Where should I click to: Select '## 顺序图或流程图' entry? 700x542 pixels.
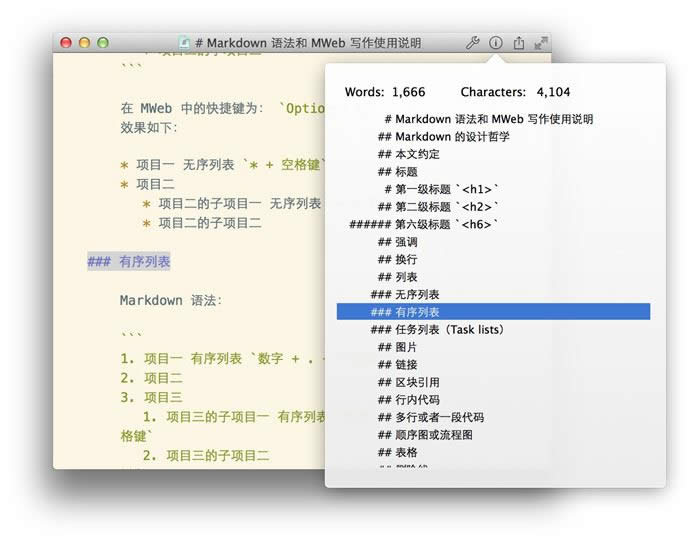(425, 435)
